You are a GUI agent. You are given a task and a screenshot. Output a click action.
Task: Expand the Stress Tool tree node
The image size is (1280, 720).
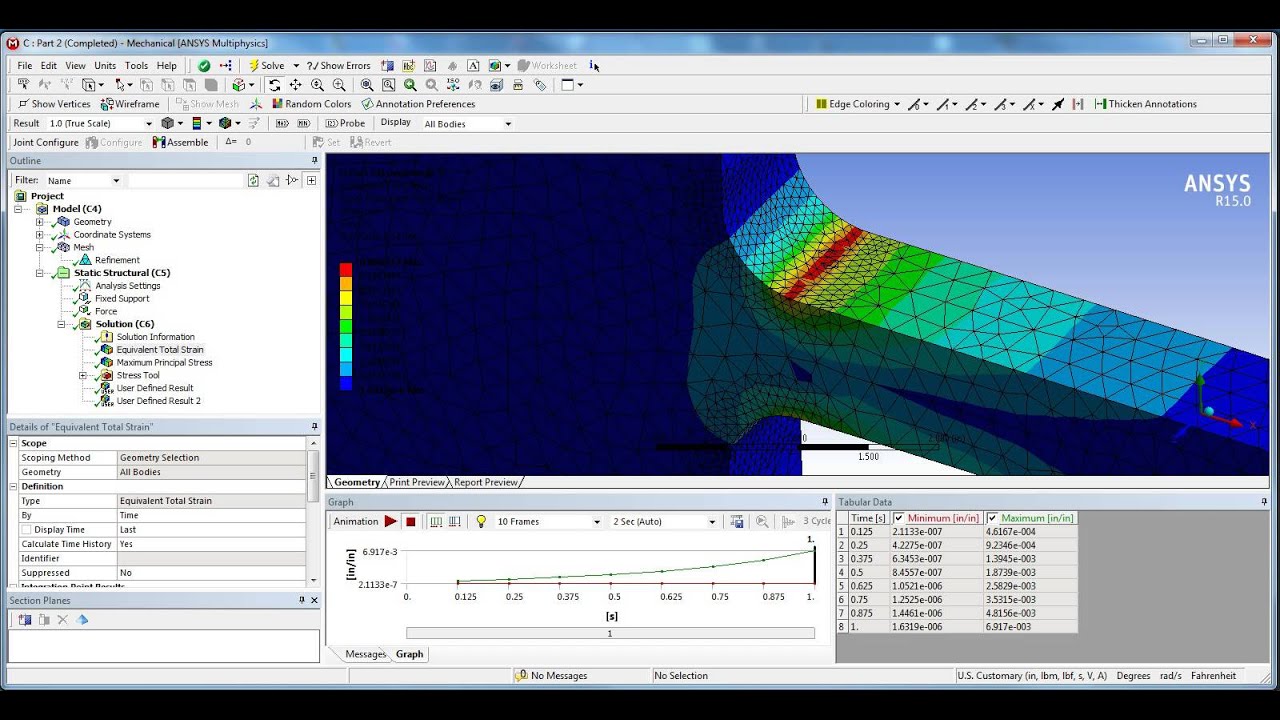(x=84, y=376)
